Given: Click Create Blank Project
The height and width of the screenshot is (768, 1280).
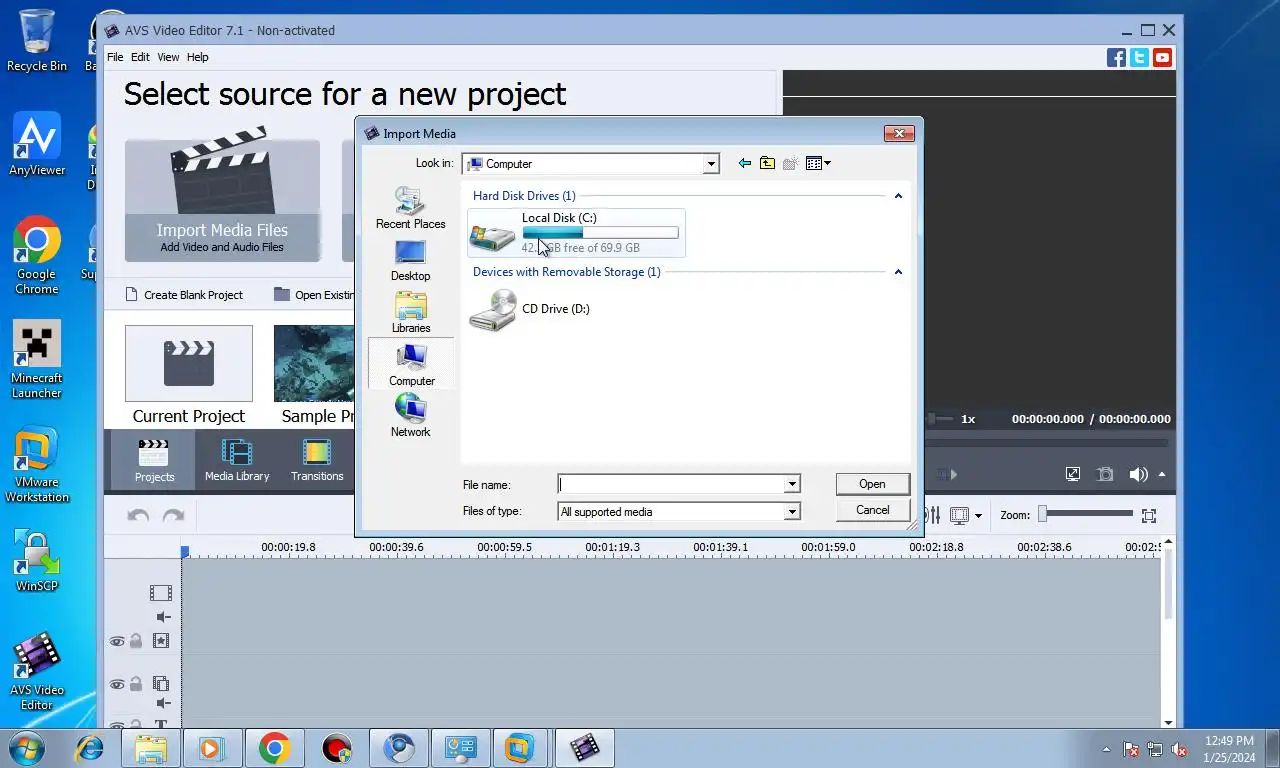Looking at the screenshot, I should [184, 295].
